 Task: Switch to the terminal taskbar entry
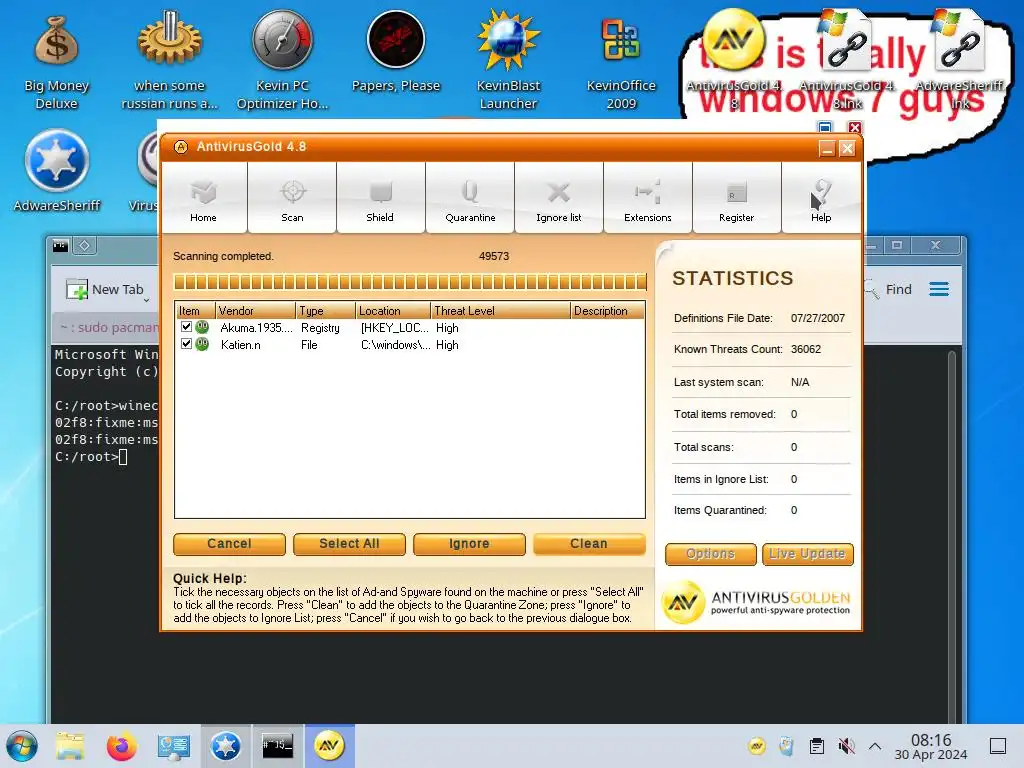278,746
